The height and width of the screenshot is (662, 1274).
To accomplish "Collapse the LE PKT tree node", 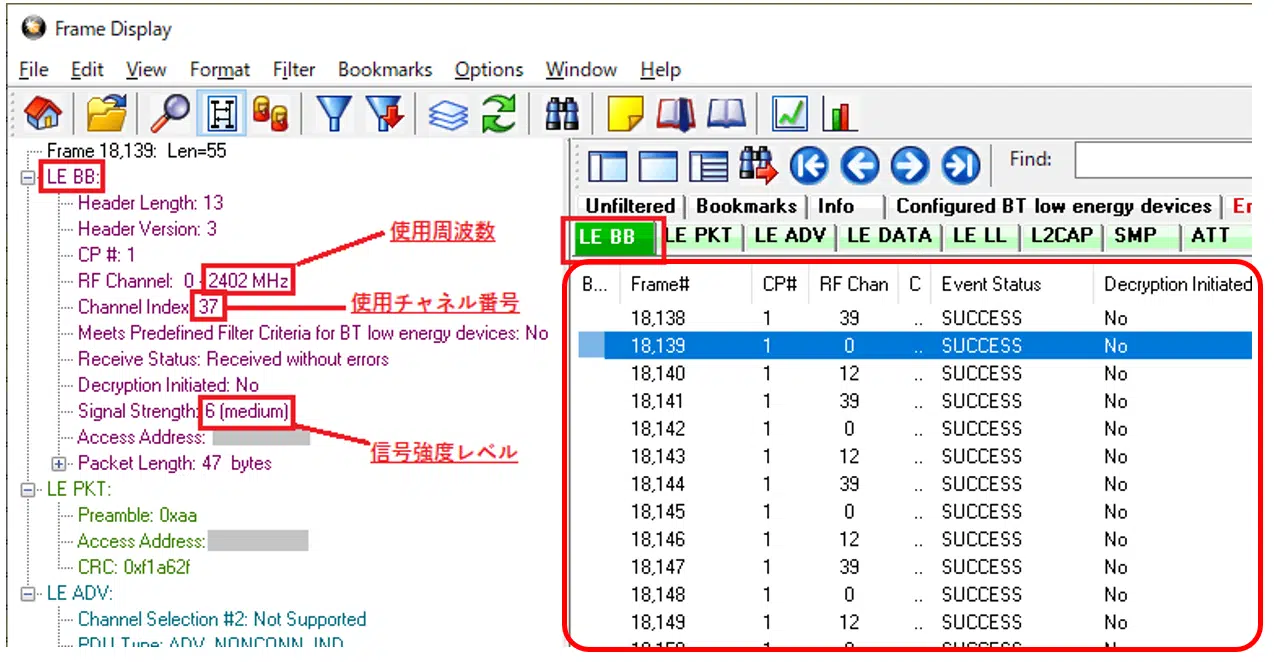I will click(28, 490).
